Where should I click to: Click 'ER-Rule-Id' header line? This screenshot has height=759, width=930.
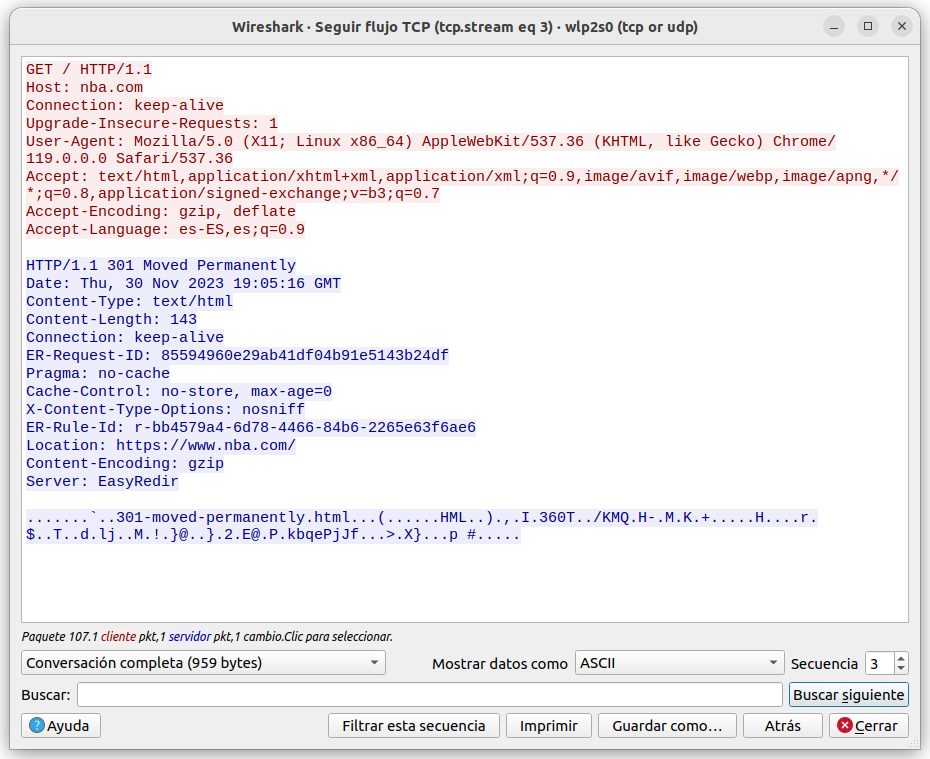251,427
